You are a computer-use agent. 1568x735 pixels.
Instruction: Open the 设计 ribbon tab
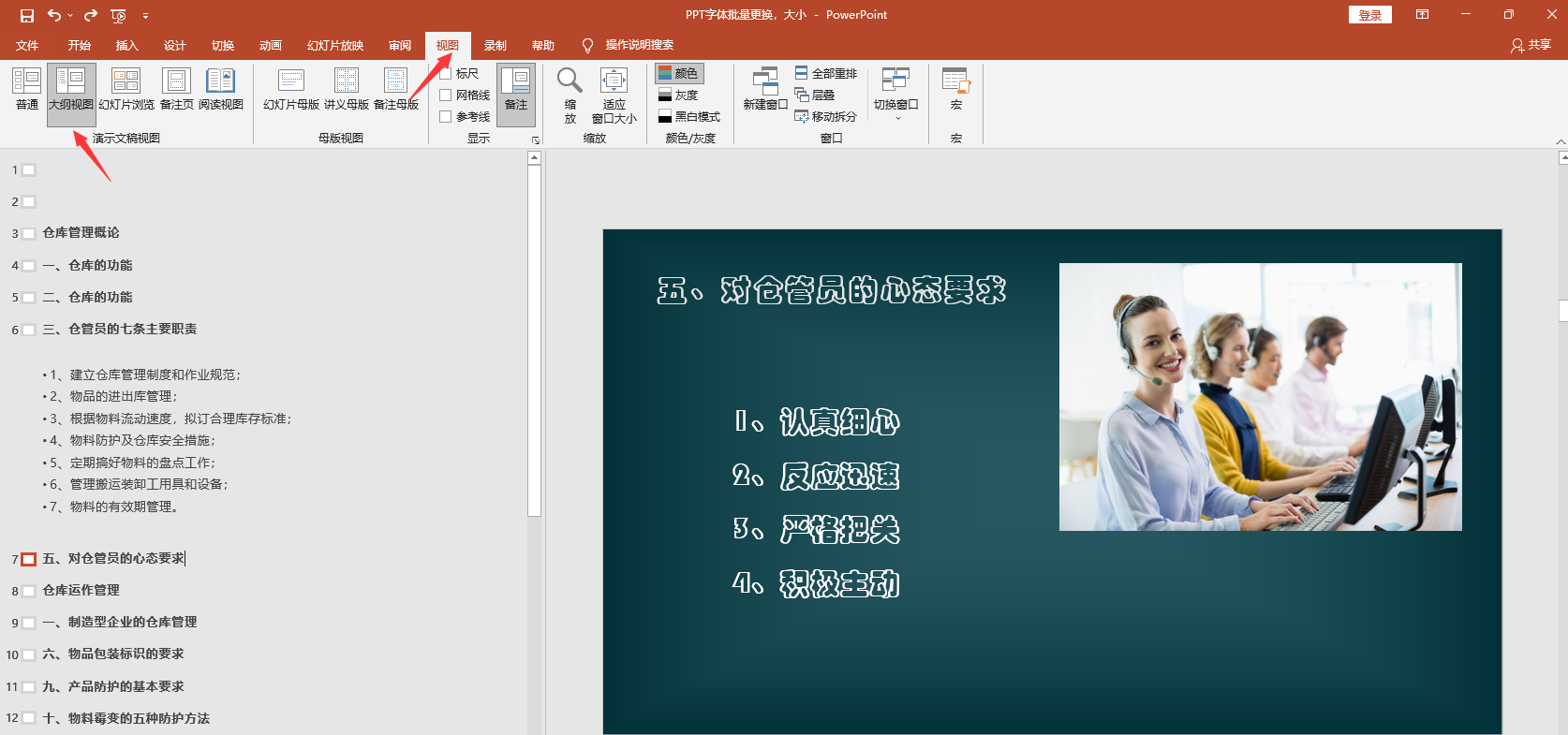(175, 45)
